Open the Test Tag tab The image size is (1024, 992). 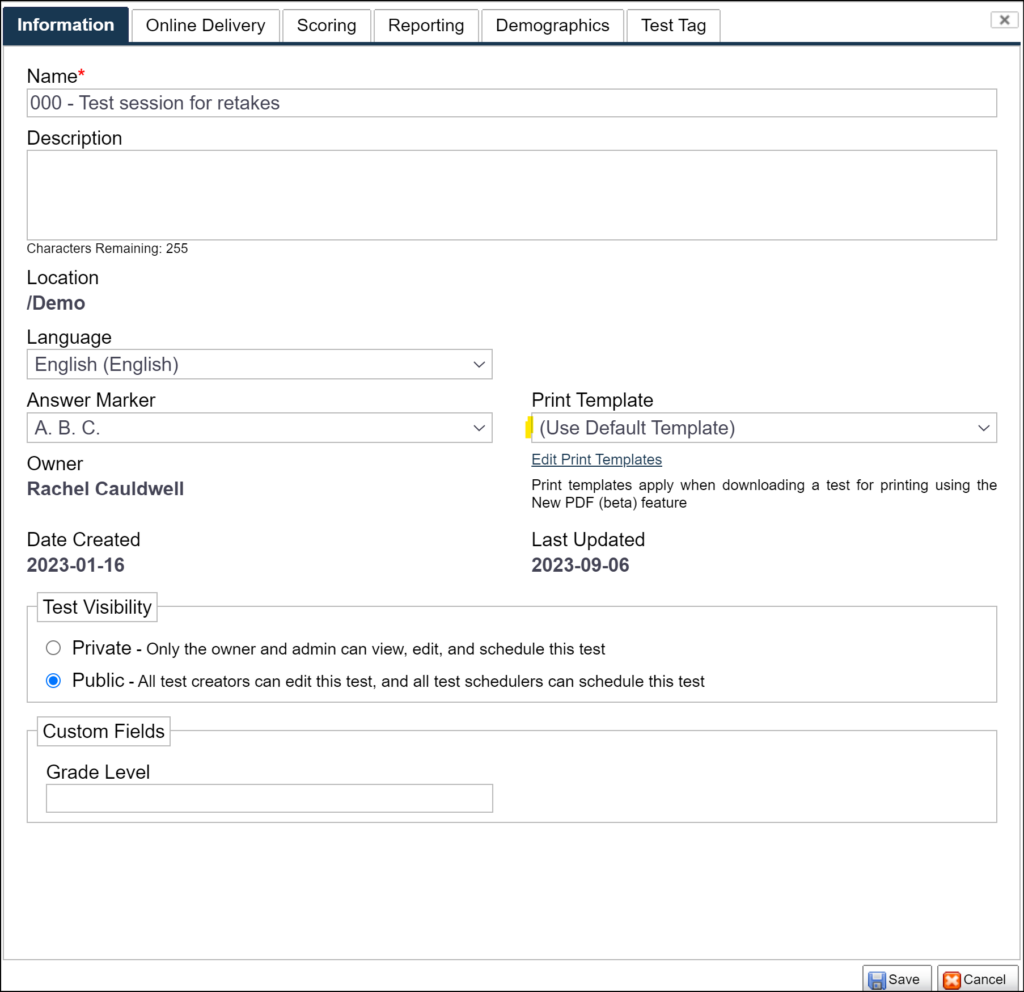pyautogui.click(x=673, y=25)
